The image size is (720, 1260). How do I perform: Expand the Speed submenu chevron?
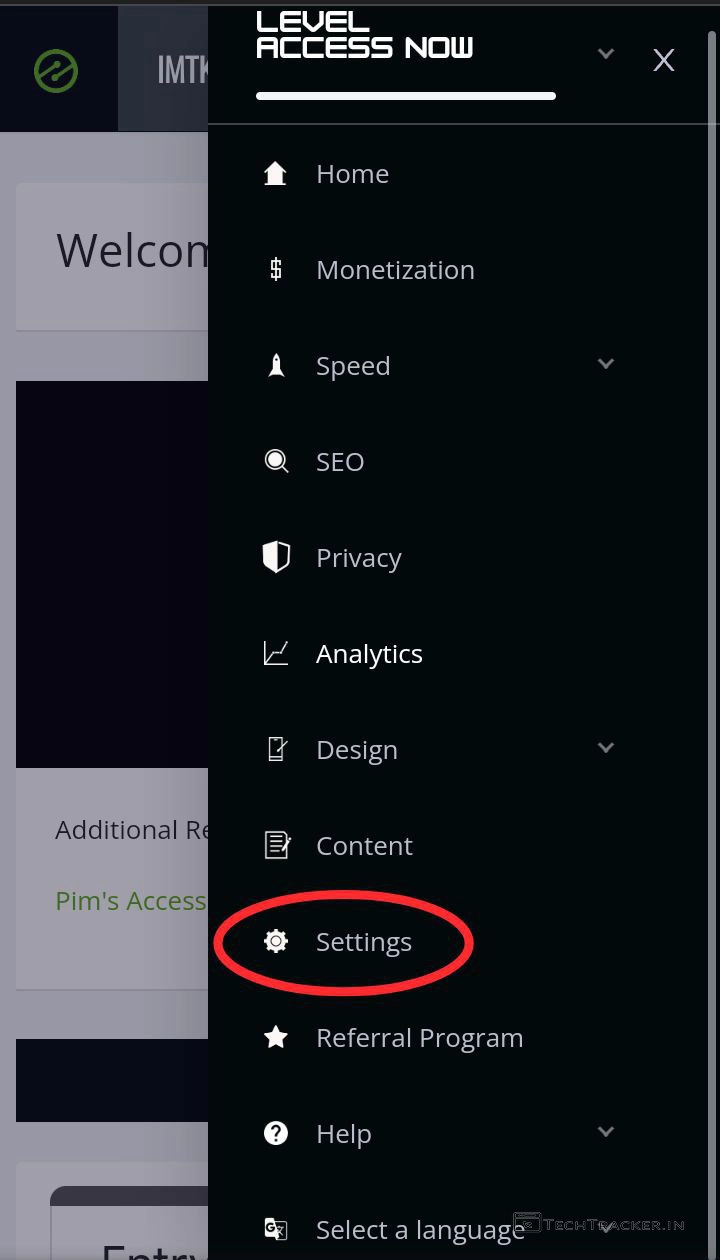coord(605,364)
